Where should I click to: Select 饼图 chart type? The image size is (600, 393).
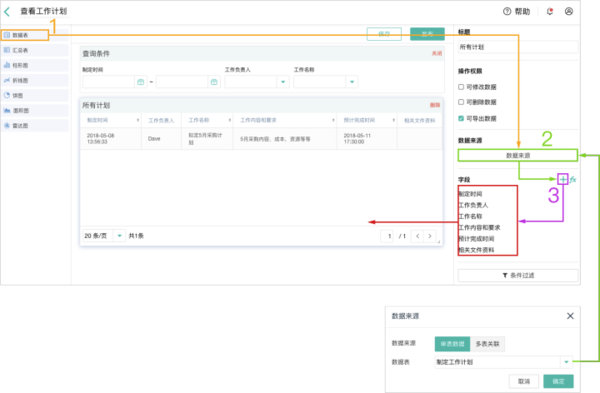34,95
